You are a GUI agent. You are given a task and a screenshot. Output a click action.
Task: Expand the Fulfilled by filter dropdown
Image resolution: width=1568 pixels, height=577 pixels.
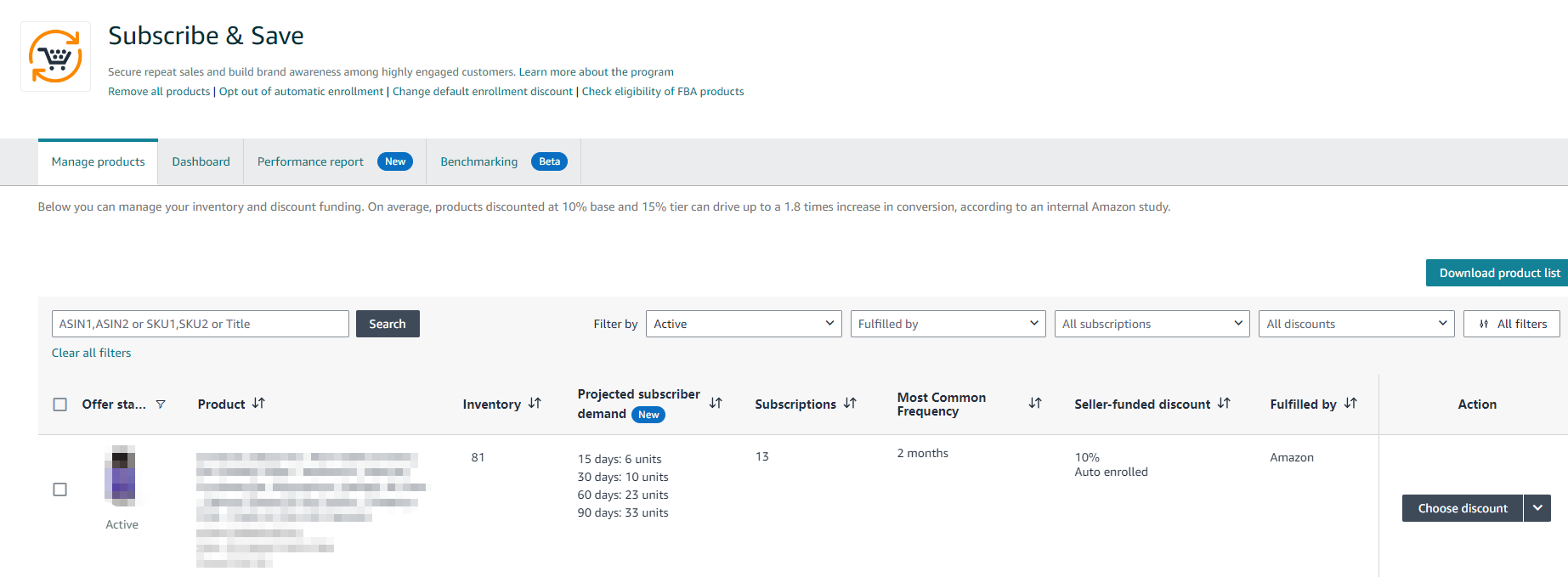coord(948,324)
